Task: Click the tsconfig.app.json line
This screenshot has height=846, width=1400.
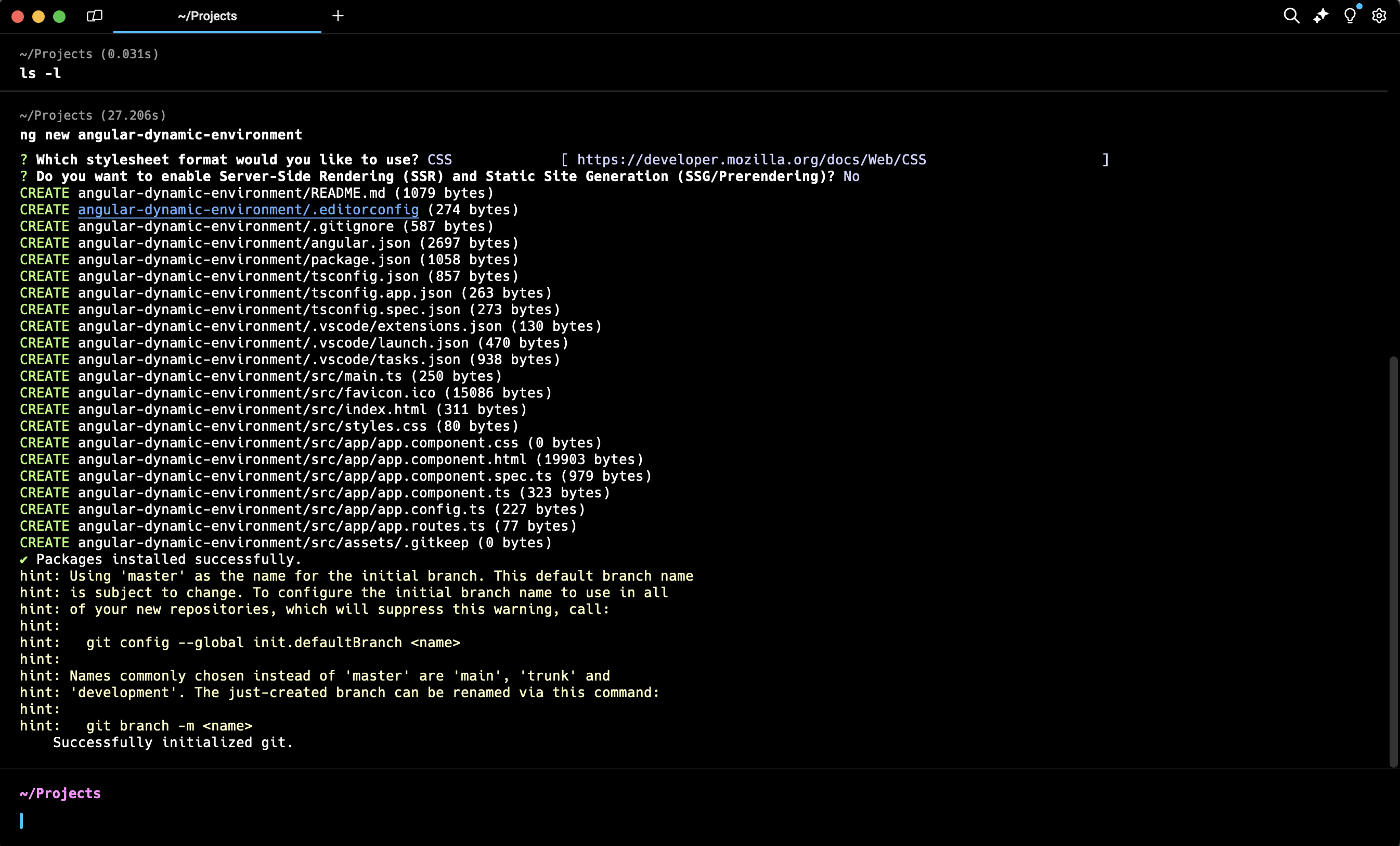Action: [286, 293]
